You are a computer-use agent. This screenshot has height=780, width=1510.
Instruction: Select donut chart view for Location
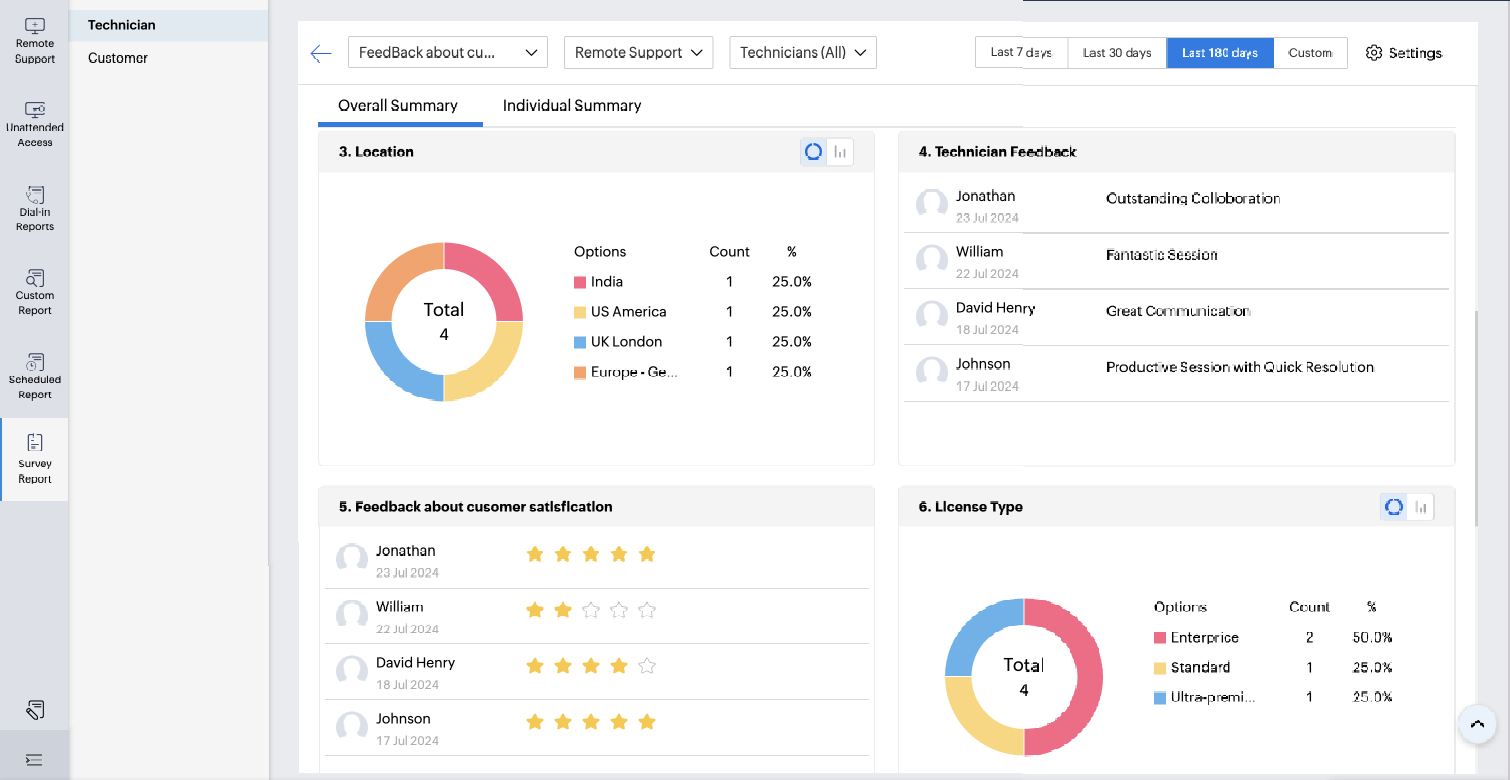(813, 152)
